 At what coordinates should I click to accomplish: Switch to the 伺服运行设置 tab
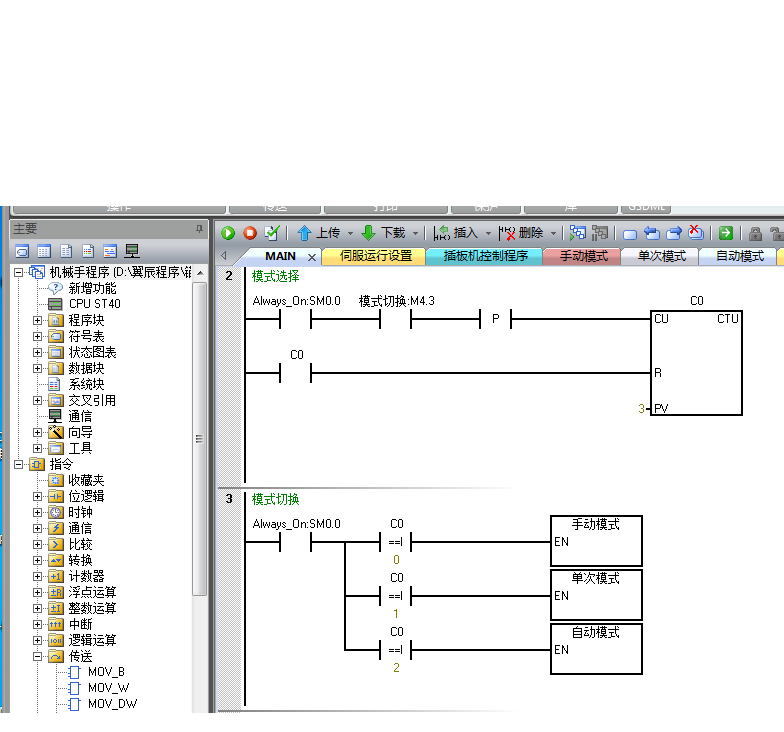(x=375, y=256)
